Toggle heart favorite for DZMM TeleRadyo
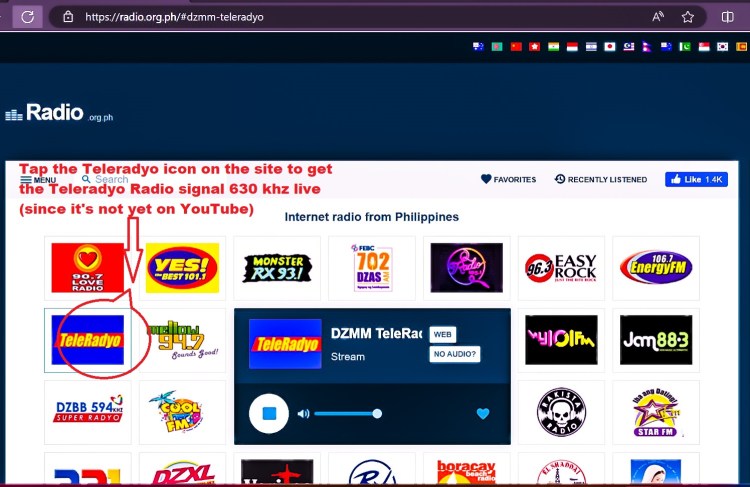 point(483,413)
